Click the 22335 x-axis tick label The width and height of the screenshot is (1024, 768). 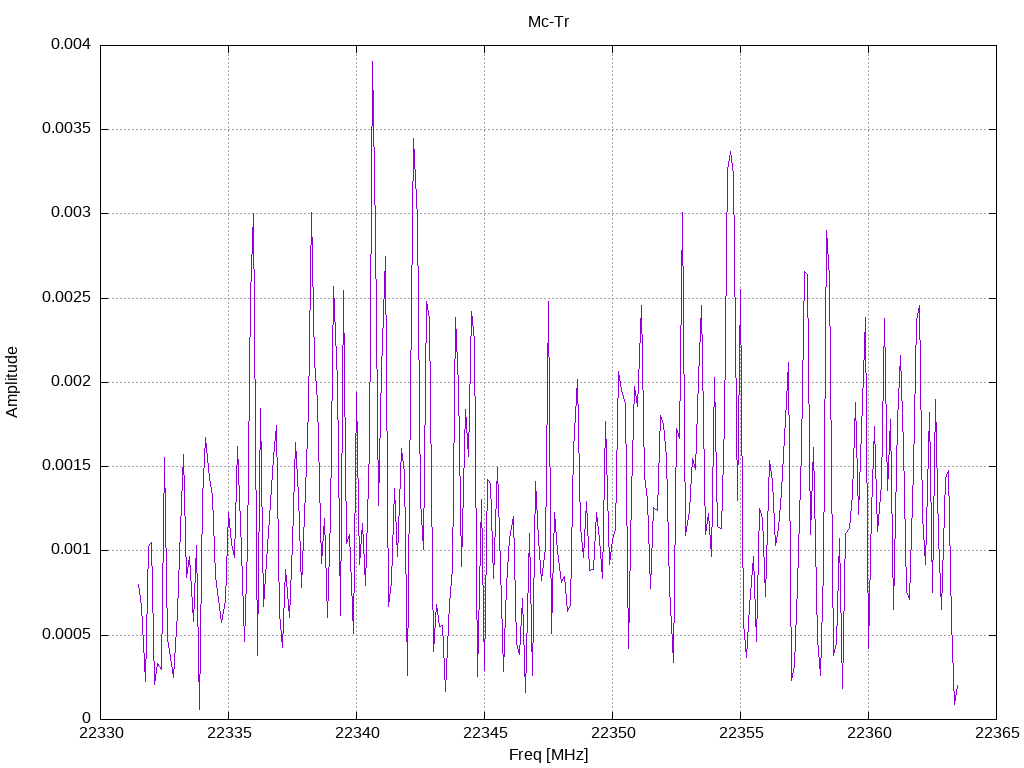click(x=229, y=733)
